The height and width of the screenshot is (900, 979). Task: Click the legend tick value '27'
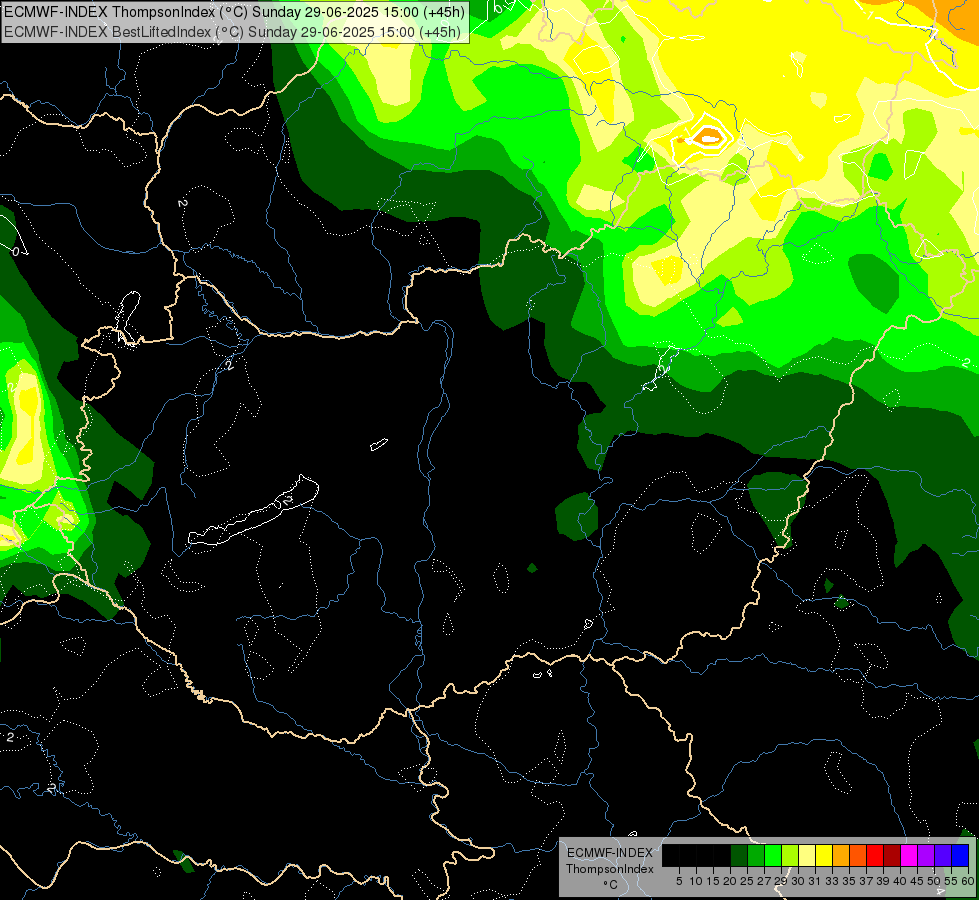click(764, 881)
